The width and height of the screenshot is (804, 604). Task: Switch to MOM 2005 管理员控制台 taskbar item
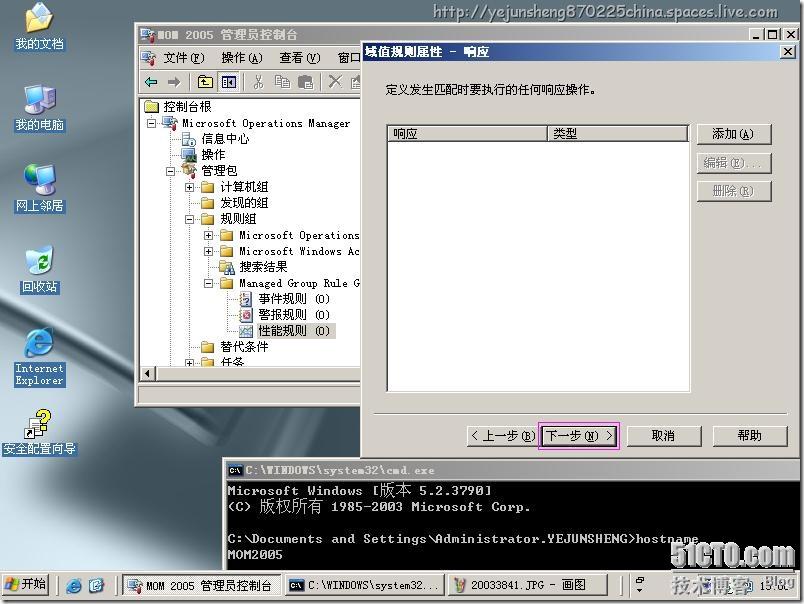pyautogui.click(x=202, y=585)
